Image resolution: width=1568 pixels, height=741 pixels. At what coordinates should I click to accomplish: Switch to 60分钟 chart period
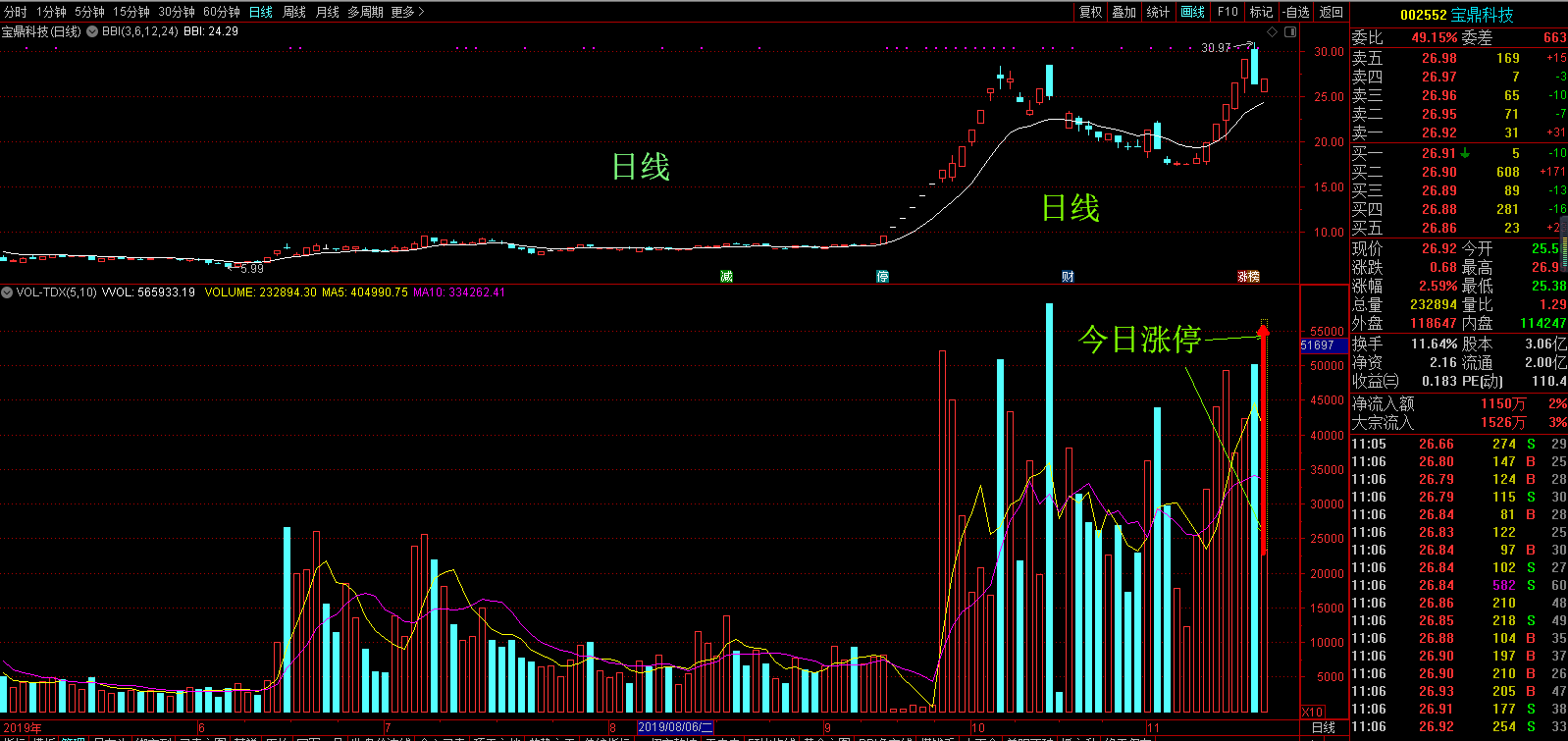tap(222, 12)
